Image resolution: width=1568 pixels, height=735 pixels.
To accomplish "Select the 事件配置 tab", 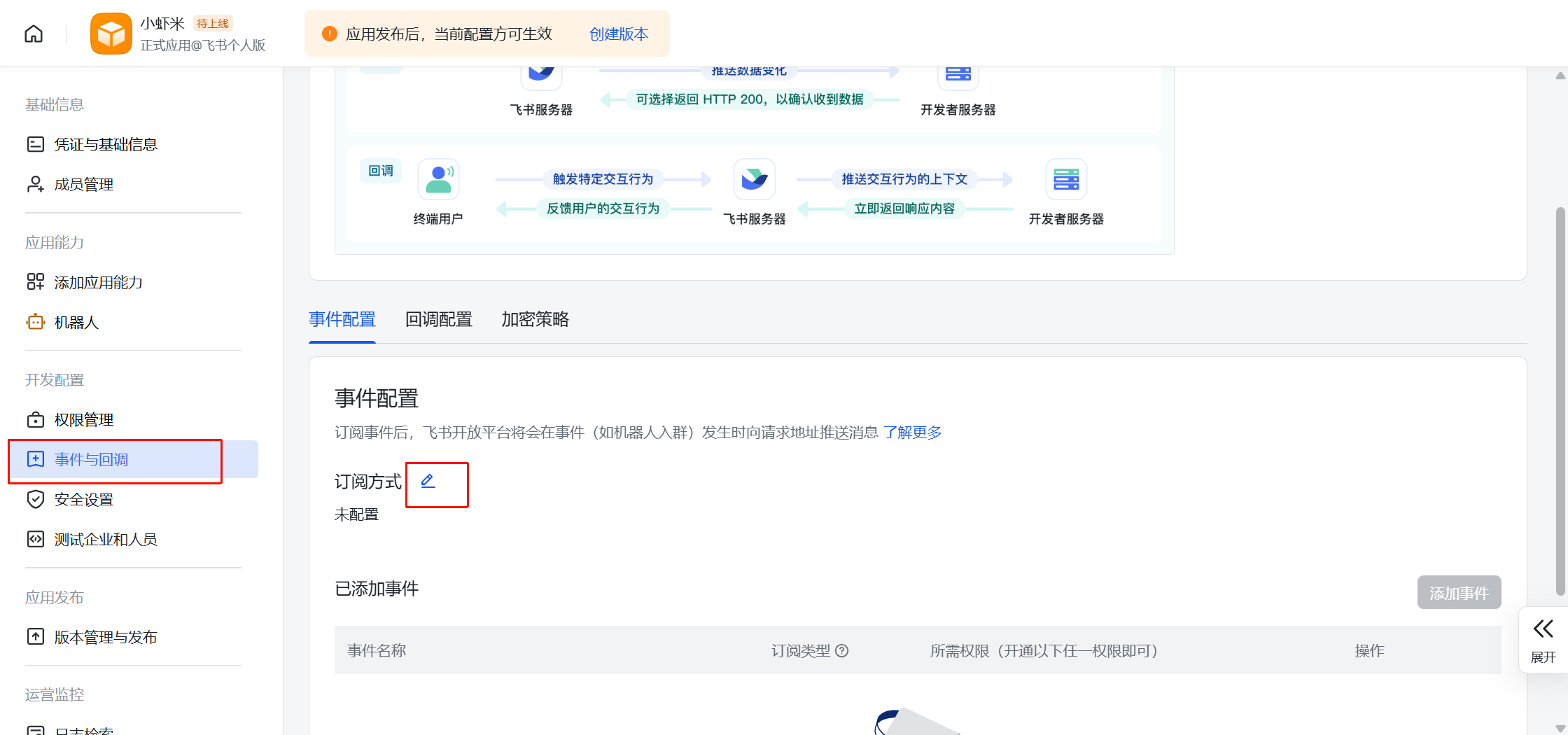I will 342,319.
